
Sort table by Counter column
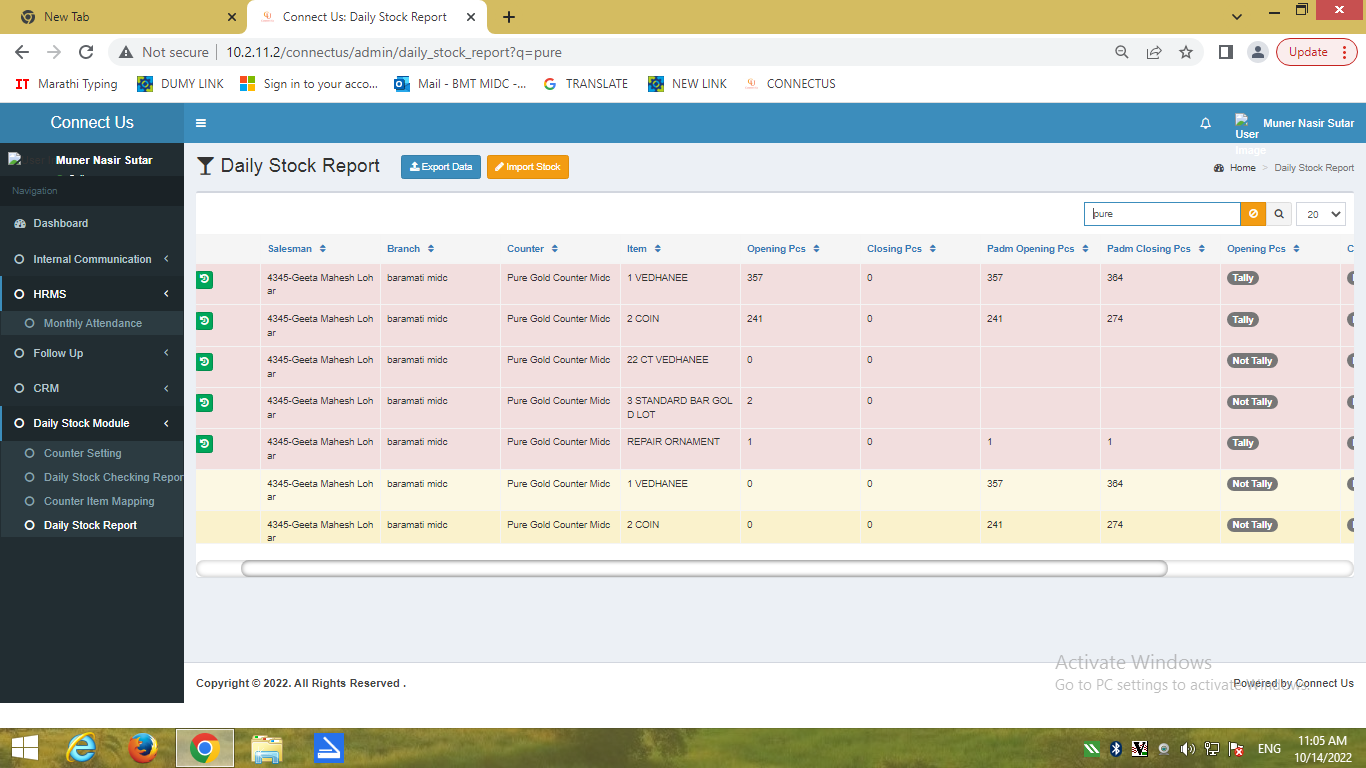[532, 249]
